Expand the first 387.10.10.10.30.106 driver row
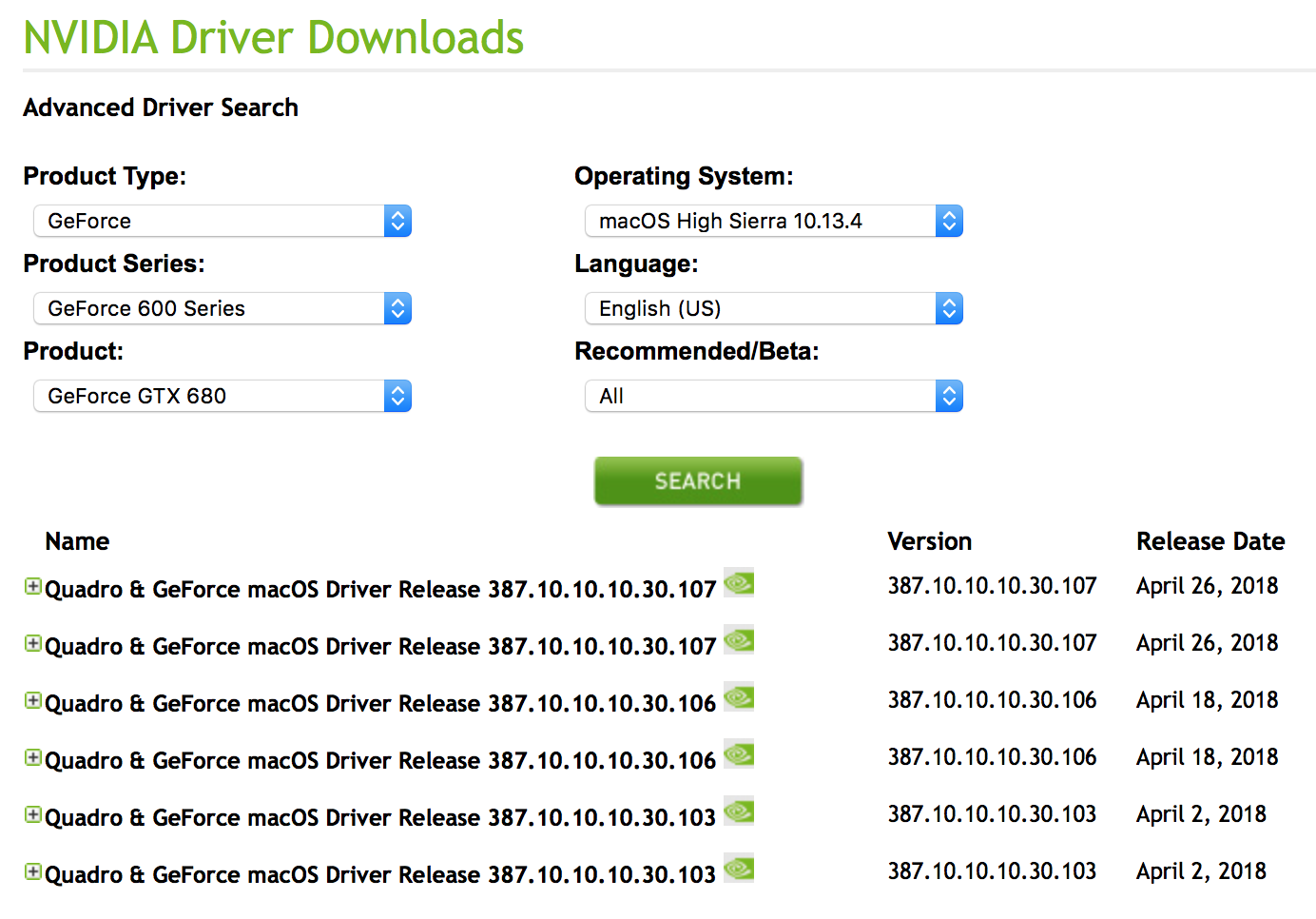 (33, 701)
